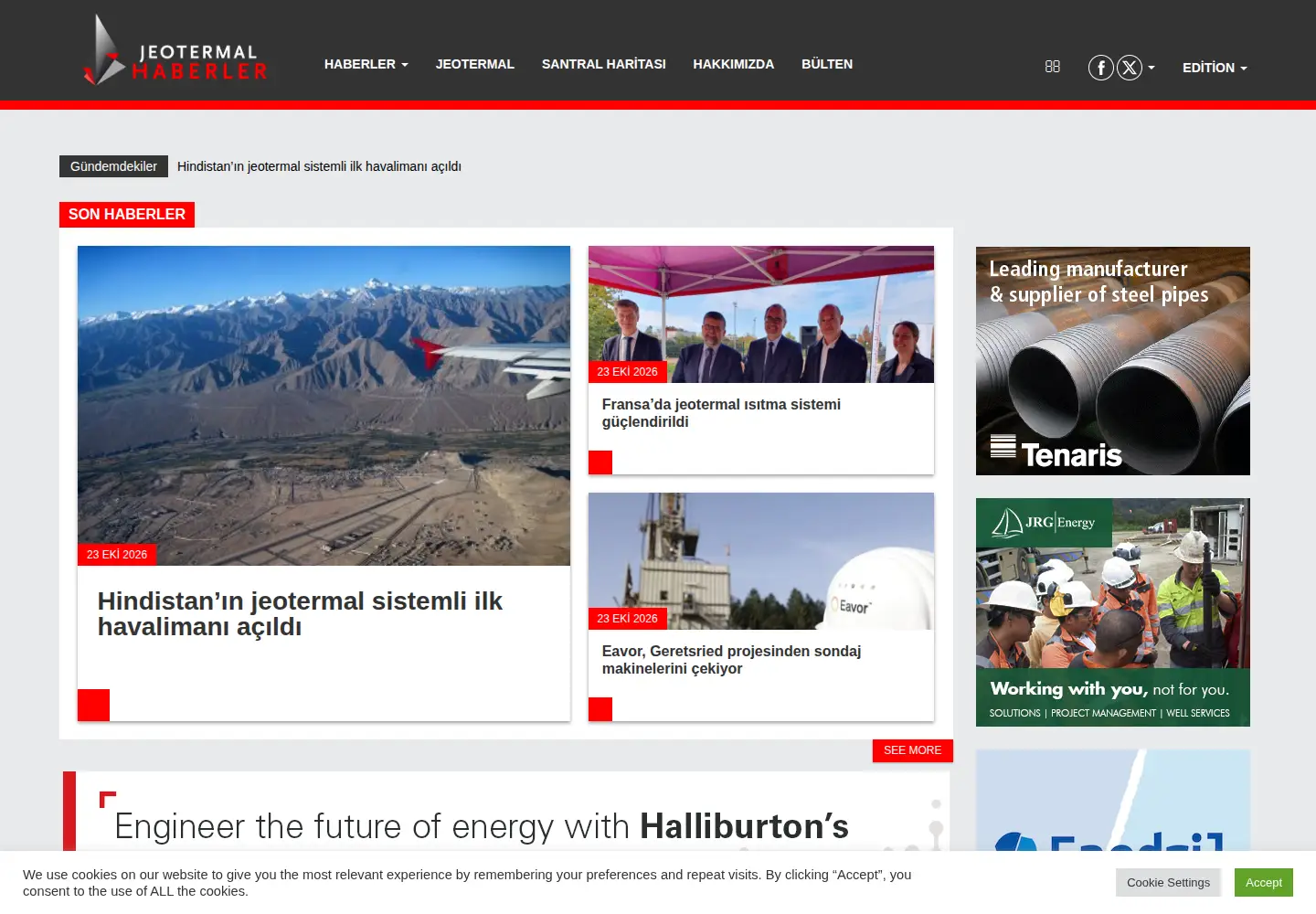
Task: Click the Gündemdekiler label
Action: [x=113, y=166]
